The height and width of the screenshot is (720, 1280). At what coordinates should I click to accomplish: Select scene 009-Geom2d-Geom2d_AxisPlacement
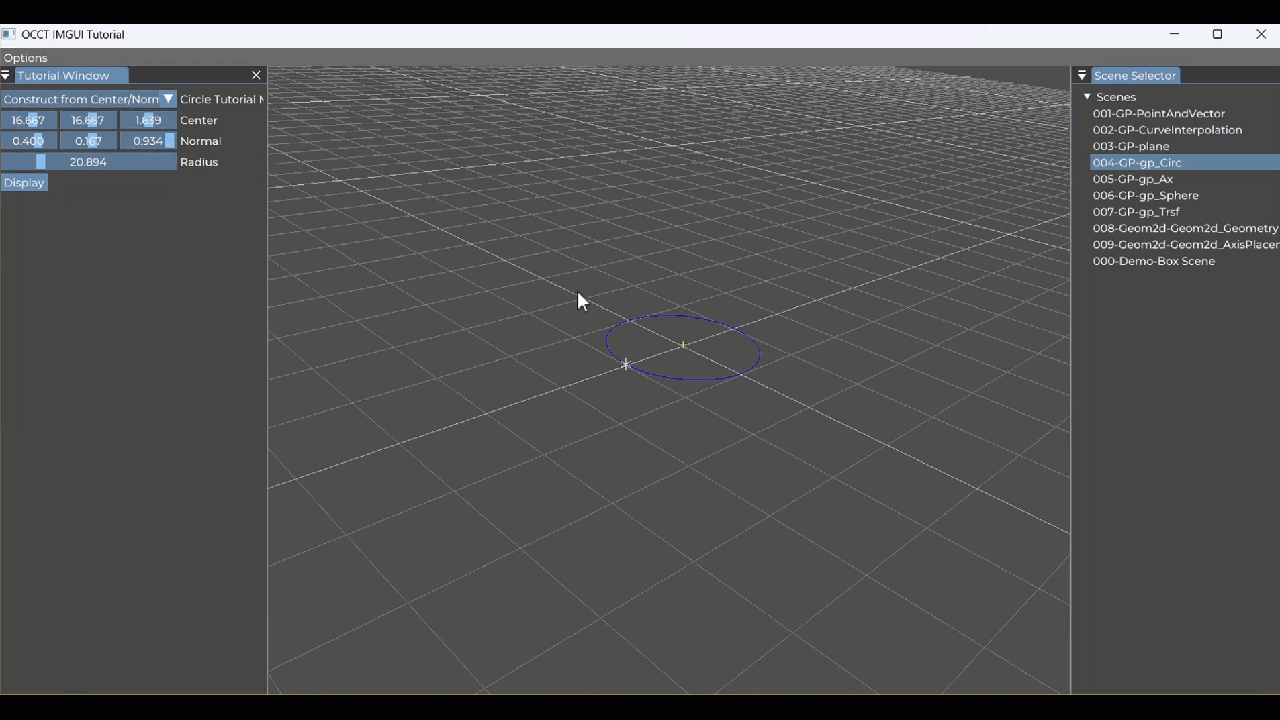(1185, 245)
